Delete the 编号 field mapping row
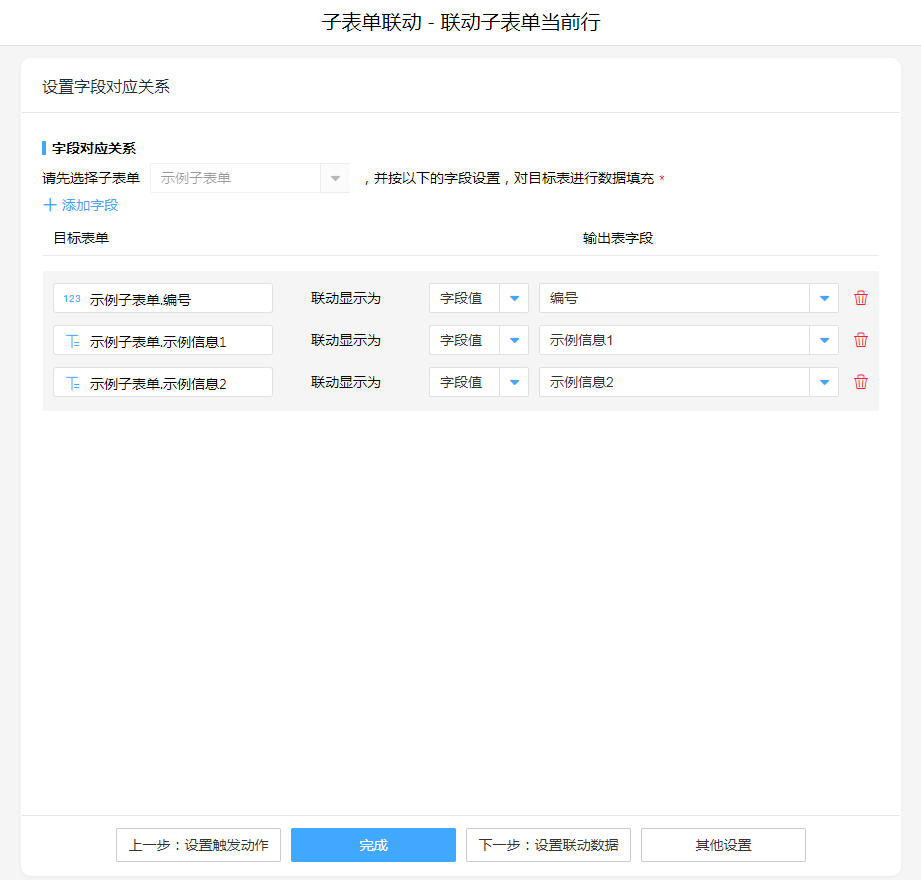 point(860,298)
